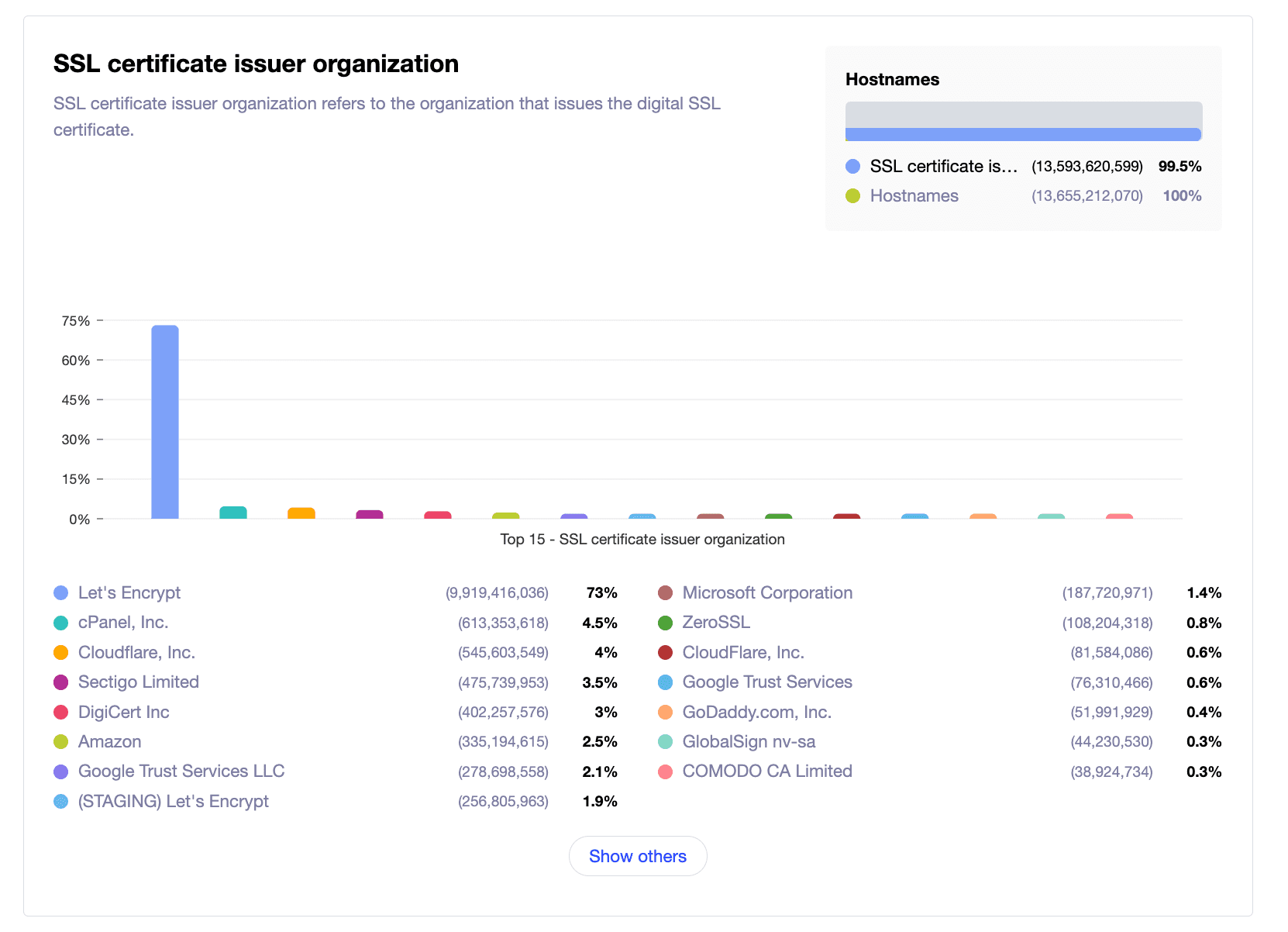
Task: Select the DigiCert Inc legend label
Action: pos(124,712)
